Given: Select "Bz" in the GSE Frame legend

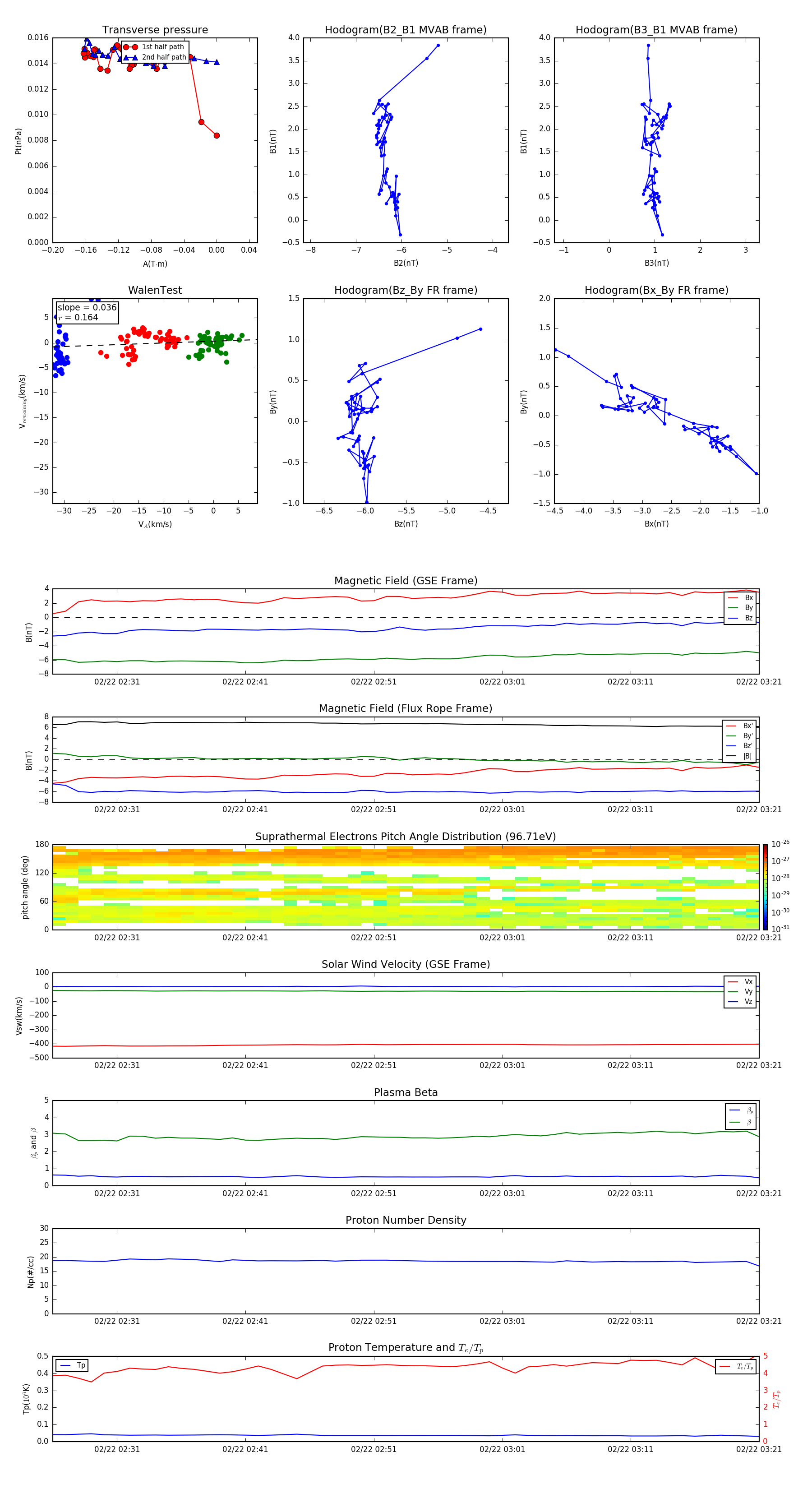Looking at the screenshot, I should (x=741, y=618).
